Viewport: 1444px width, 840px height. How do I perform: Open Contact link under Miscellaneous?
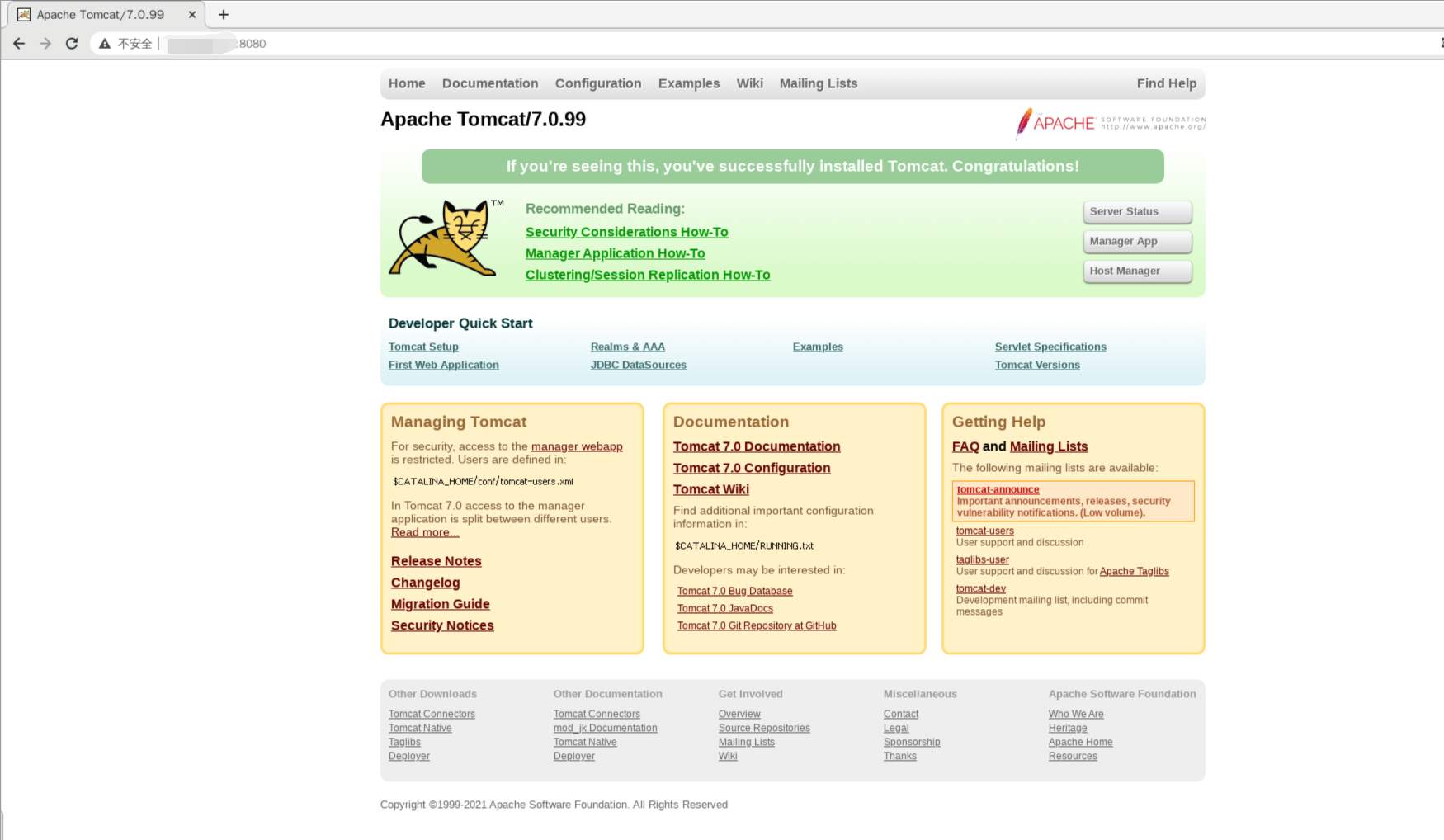(901, 714)
